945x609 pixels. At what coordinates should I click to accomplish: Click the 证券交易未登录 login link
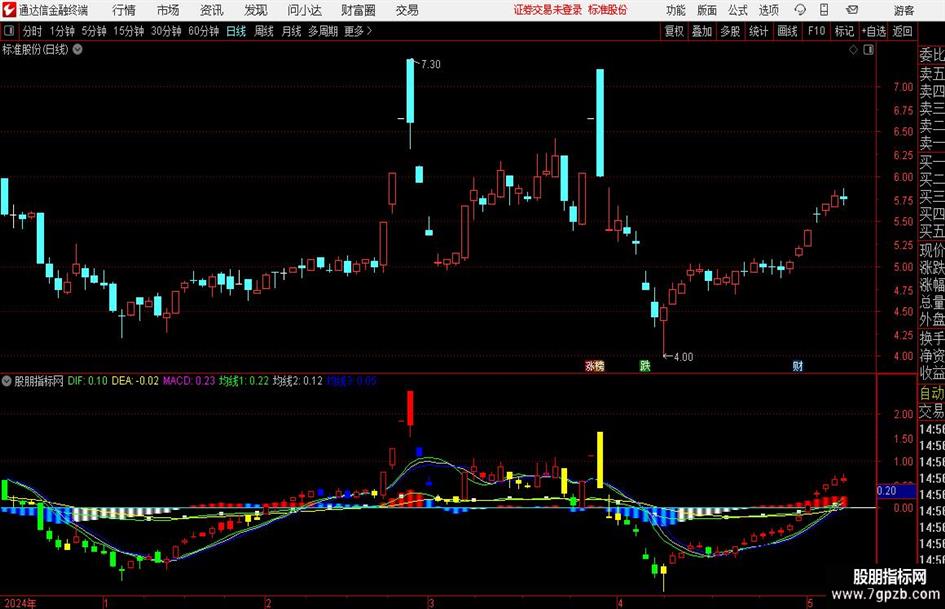(548, 10)
